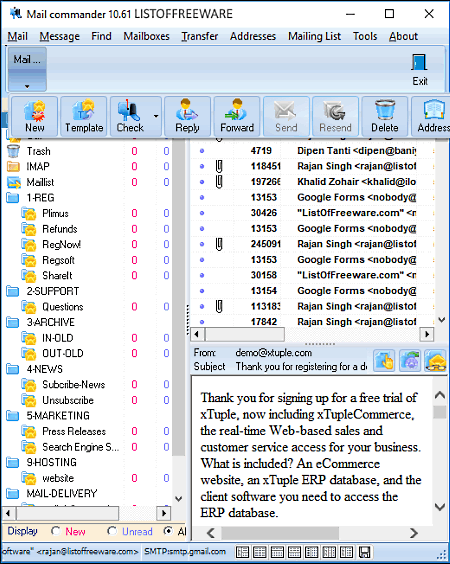Image resolution: width=450 pixels, height=564 pixels.
Task: Select message from Dipen Tanti
Action: pyautogui.click(x=312, y=151)
